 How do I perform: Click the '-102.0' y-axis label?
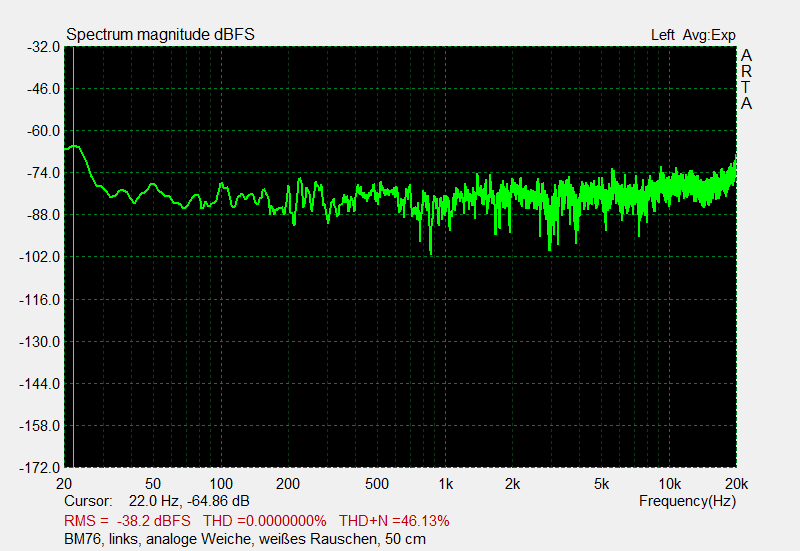[40, 257]
